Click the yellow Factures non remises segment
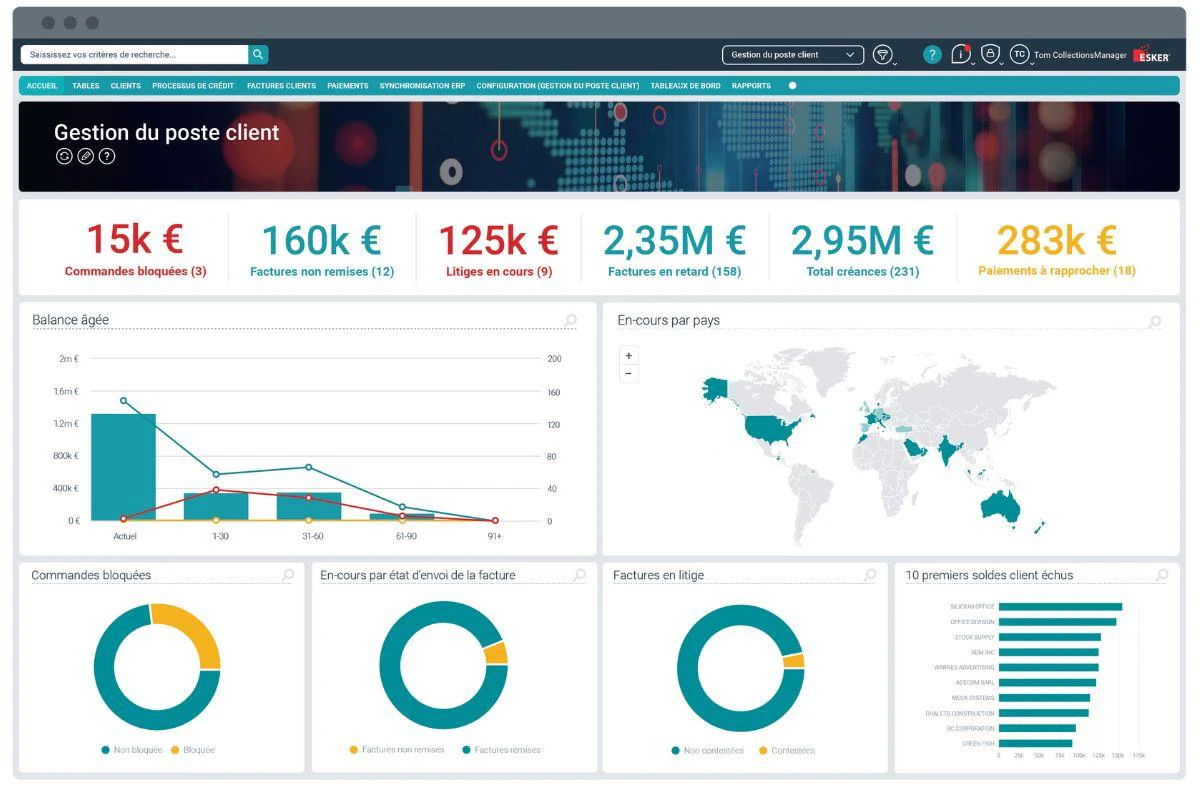Viewport: 1200px width, 800px height. coord(496,653)
